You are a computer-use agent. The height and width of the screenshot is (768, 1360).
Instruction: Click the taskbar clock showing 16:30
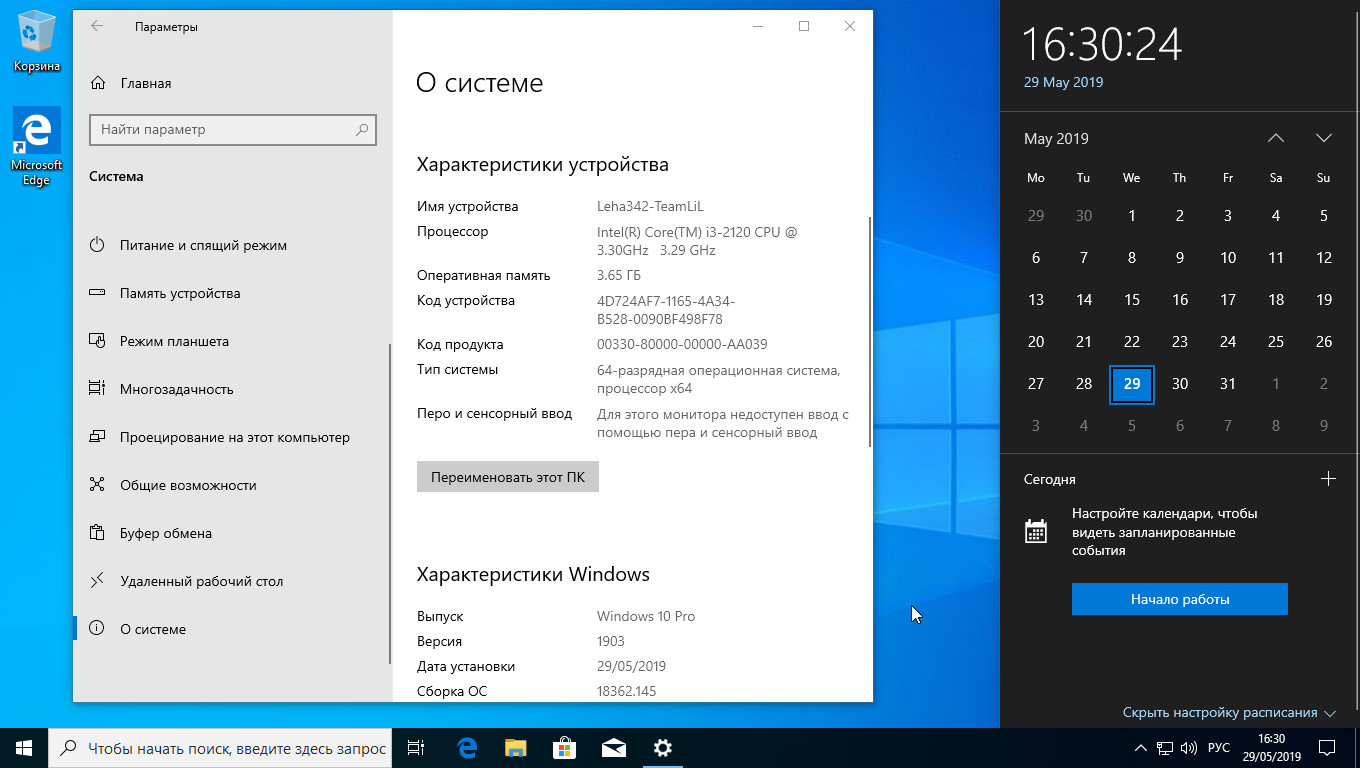click(x=1271, y=748)
